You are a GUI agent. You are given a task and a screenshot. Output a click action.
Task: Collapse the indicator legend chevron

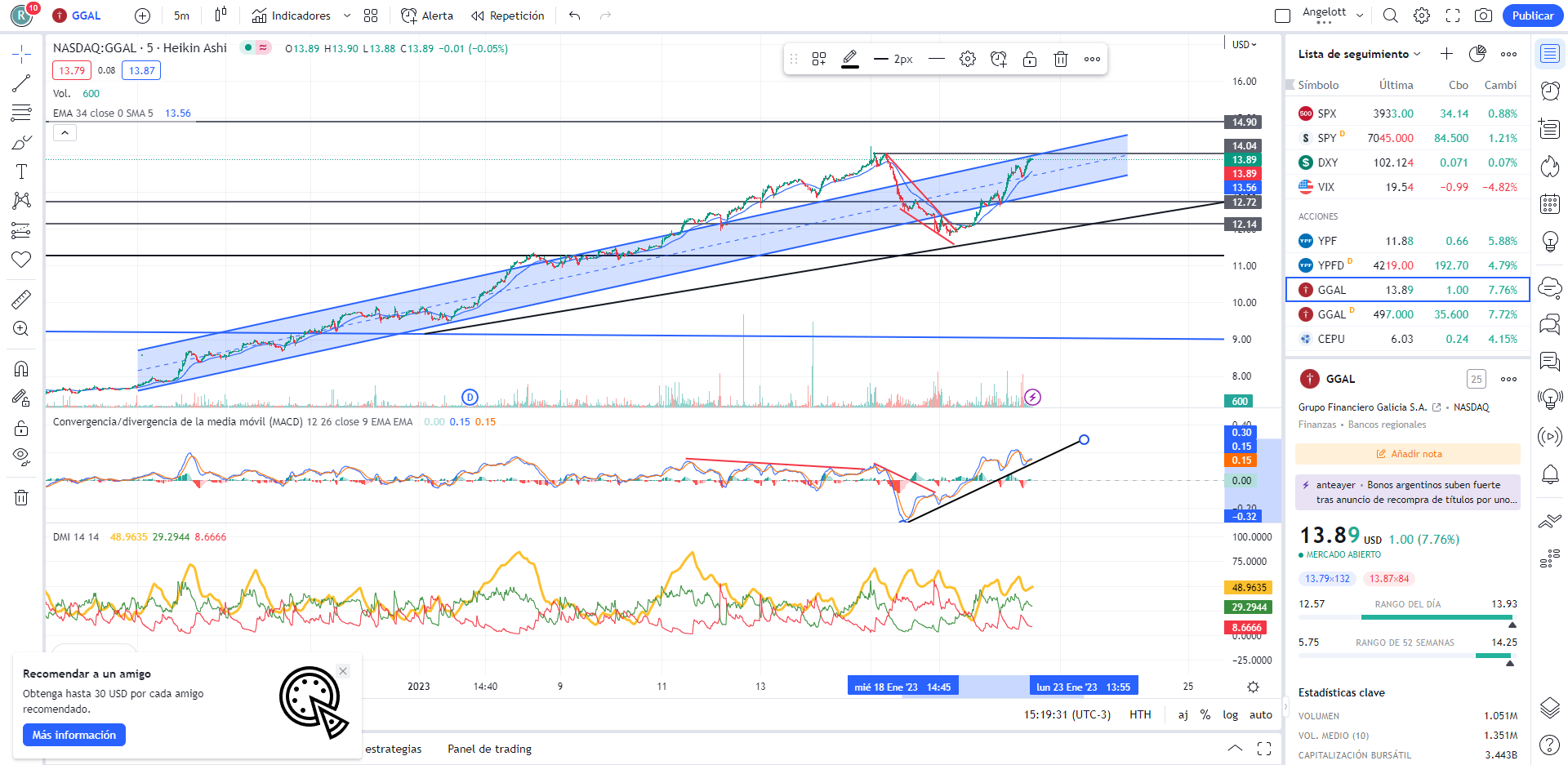[x=65, y=132]
